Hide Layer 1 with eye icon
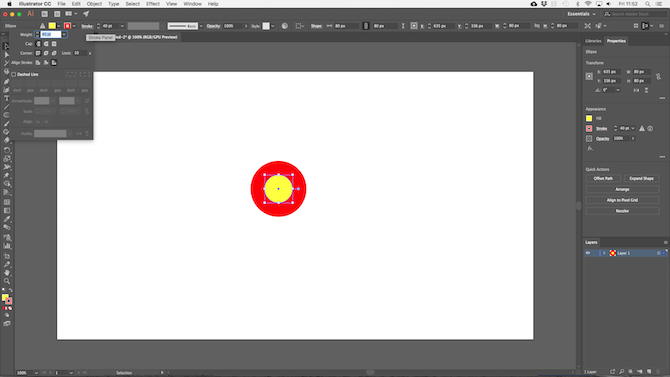 pyautogui.click(x=588, y=253)
